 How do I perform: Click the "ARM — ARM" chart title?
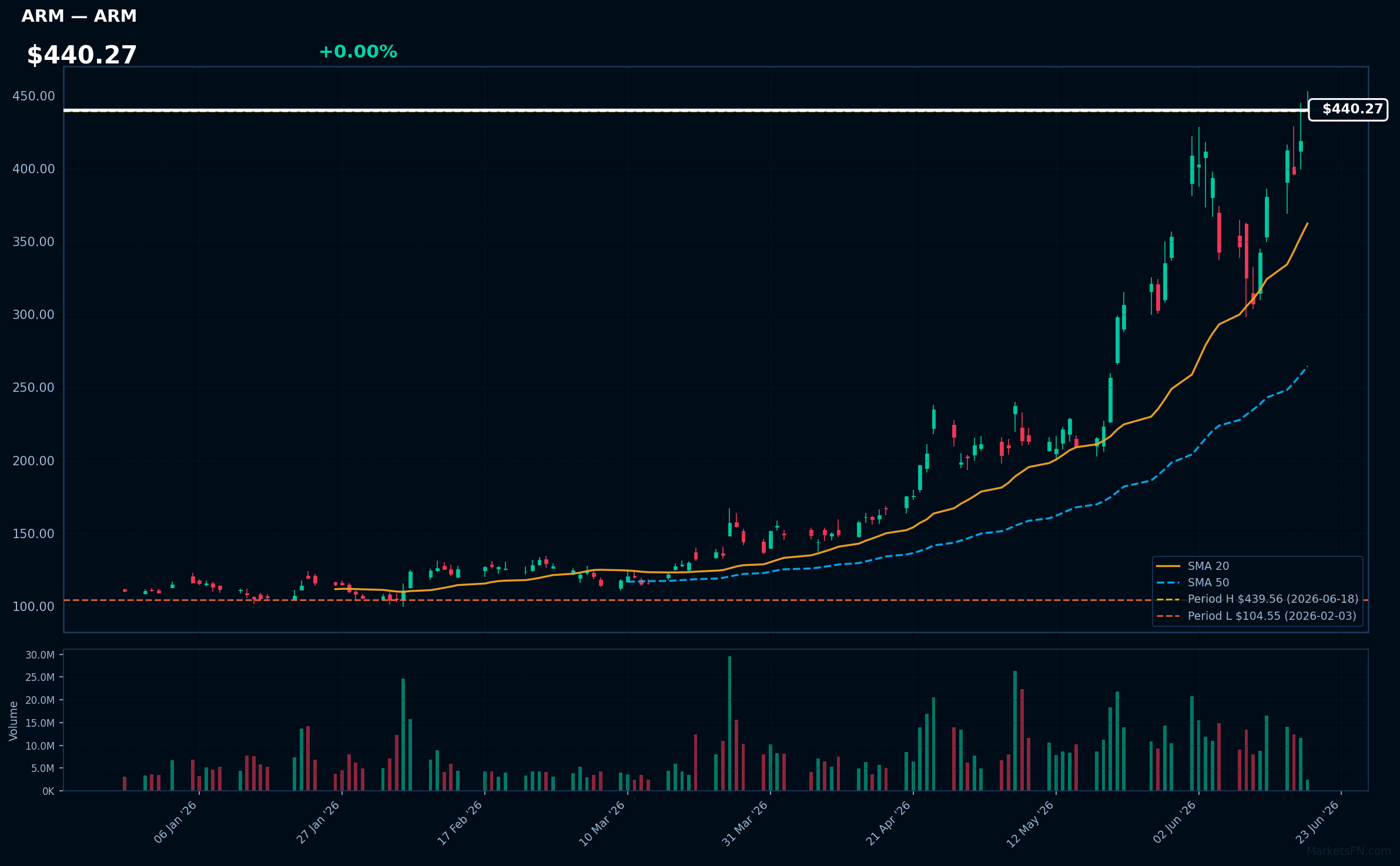coord(79,16)
